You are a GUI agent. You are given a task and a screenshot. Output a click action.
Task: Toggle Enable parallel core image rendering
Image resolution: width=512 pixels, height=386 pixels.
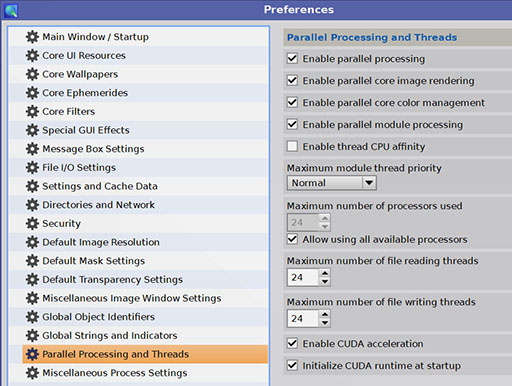point(292,81)
